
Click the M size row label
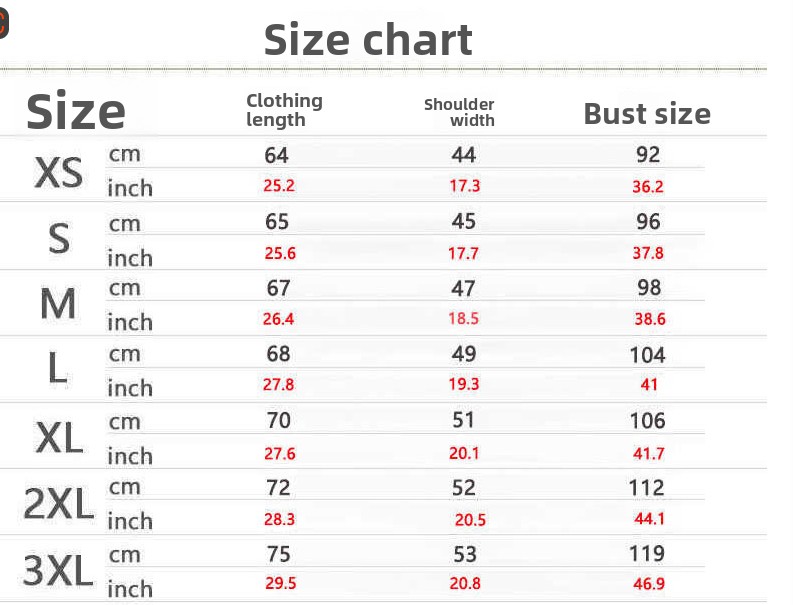(x=58, y=304)
